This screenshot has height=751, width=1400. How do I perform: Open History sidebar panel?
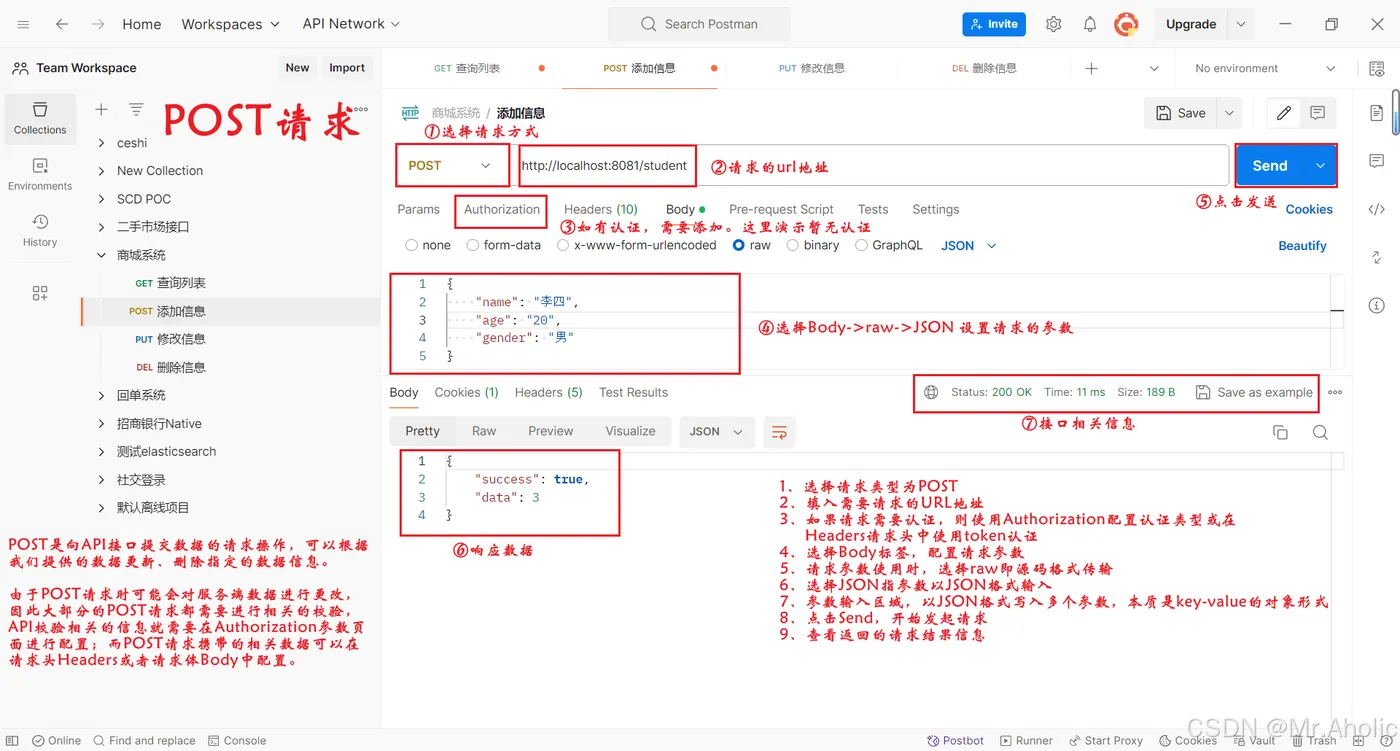click(40, 230)
